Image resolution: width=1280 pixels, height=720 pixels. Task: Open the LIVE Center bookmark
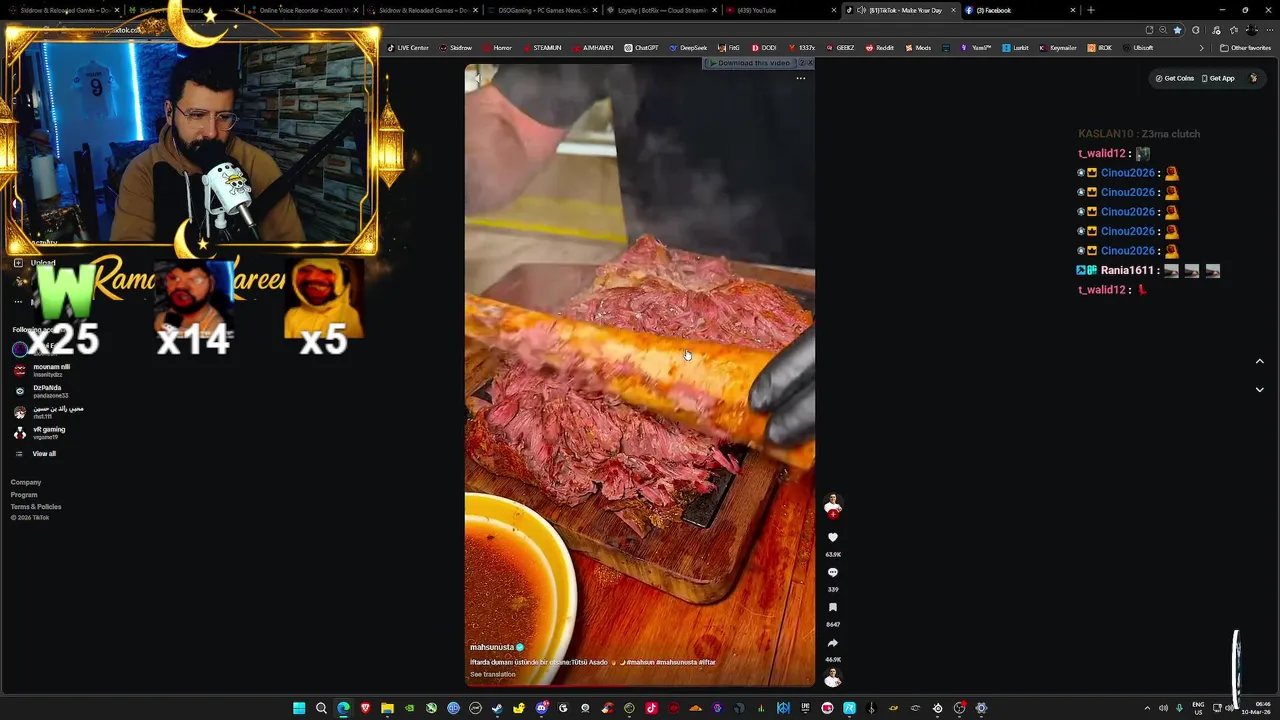(407, 48)
